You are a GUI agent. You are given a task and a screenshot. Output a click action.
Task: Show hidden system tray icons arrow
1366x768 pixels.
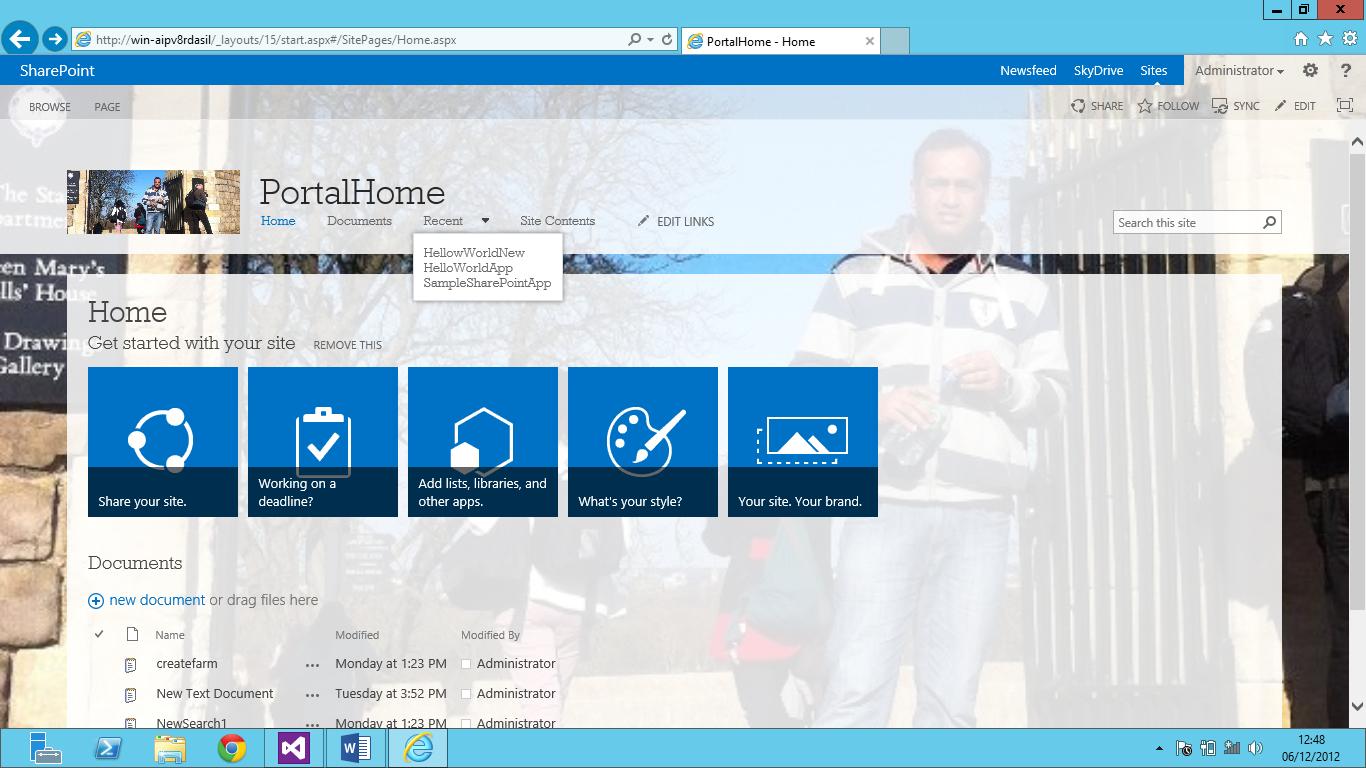[1159, 748]
